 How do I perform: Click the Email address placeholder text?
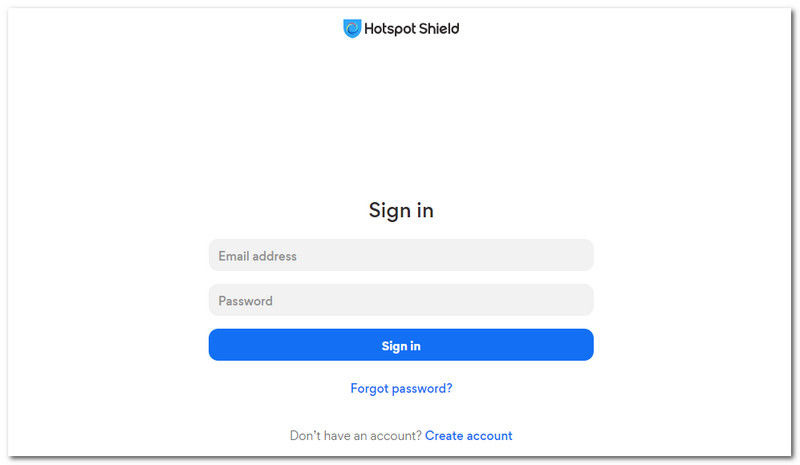click(x=257, y=256)
